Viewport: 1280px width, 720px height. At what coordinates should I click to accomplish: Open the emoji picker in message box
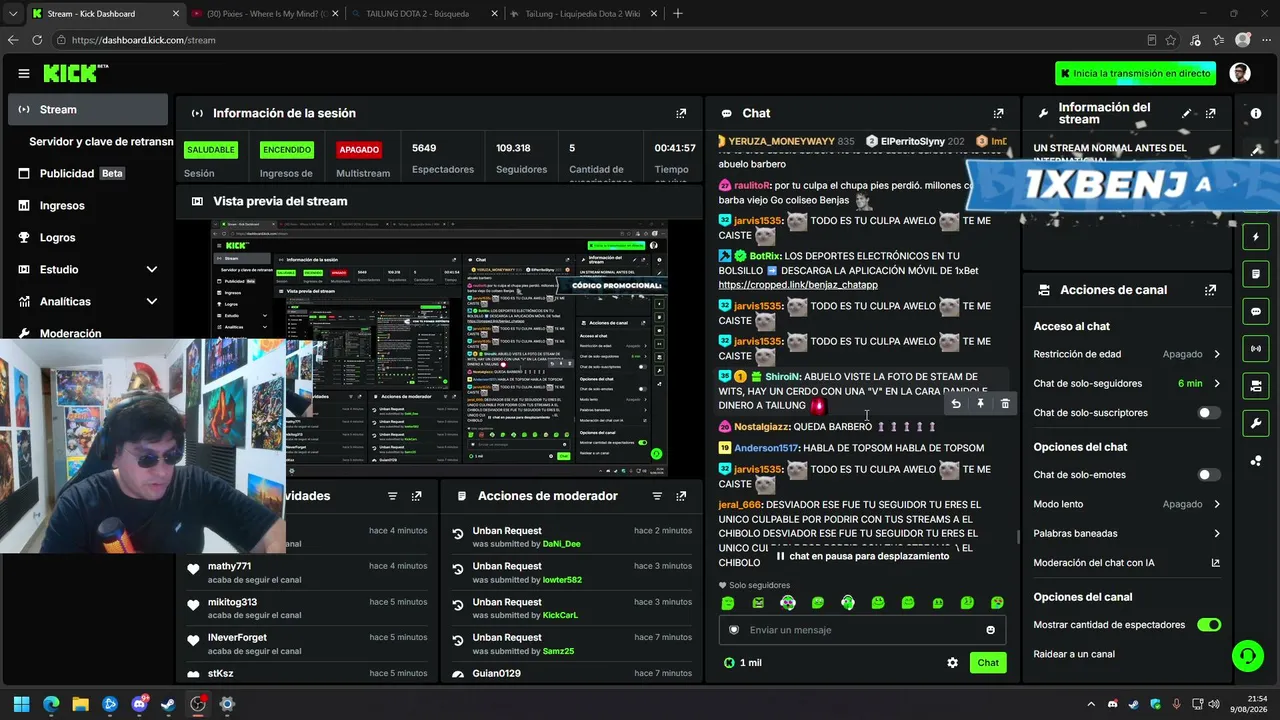(991, 630)
